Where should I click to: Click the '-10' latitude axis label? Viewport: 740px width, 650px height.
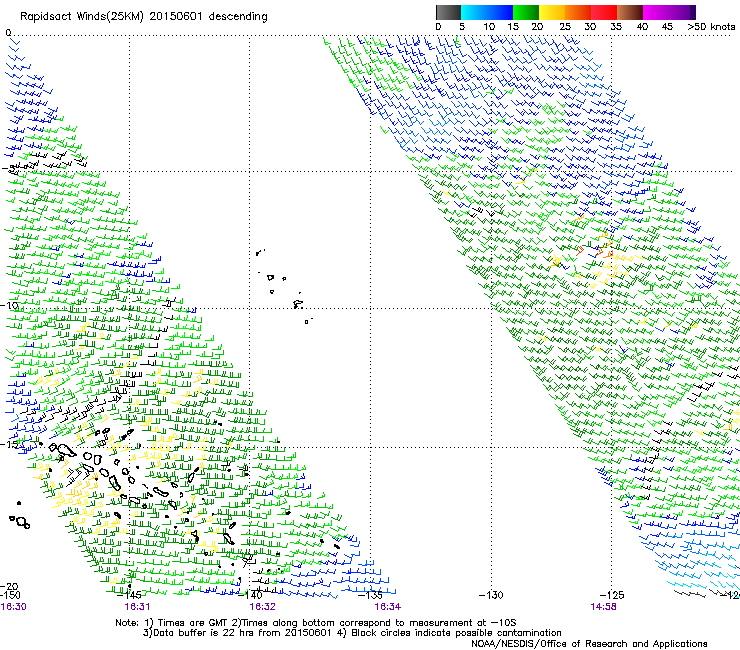click(9, 305)
